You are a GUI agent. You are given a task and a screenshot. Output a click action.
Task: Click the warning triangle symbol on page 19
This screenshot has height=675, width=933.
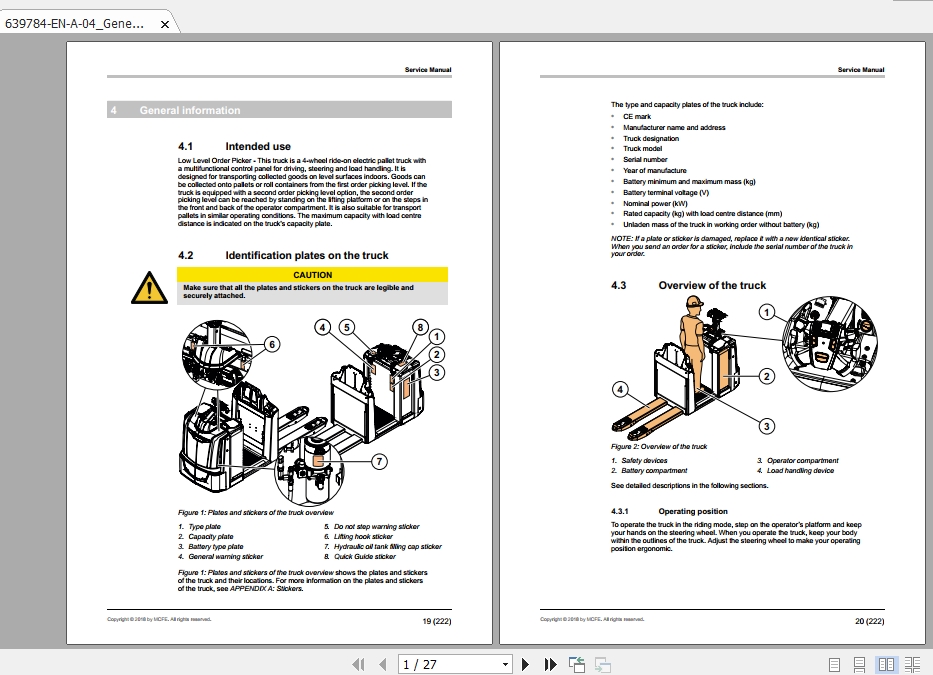[x=148, y=289]
